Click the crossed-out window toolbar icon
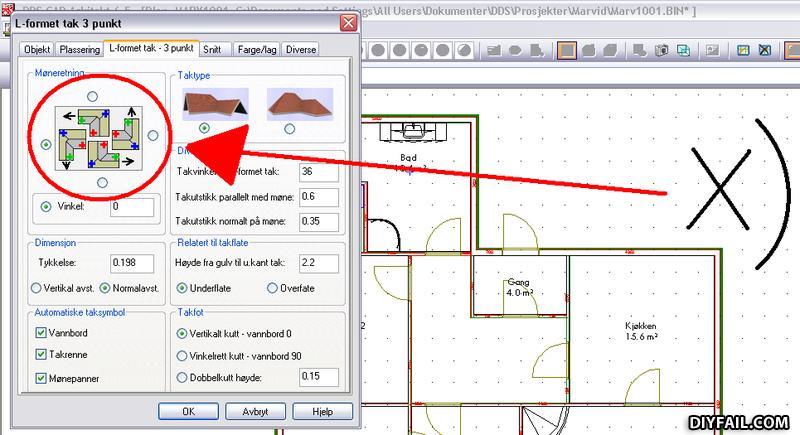Screen dimensions: 800x435 click(764, 50)
